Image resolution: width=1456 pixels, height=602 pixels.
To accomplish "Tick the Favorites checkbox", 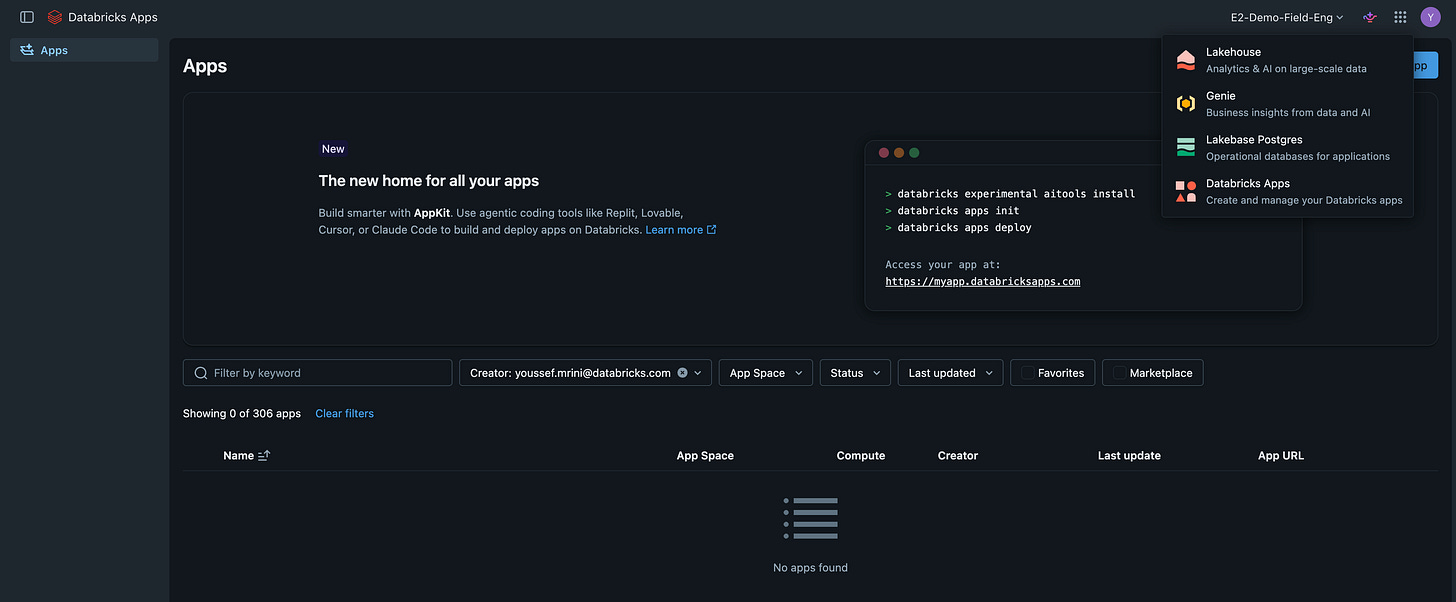I will (x=1026, y=373).
